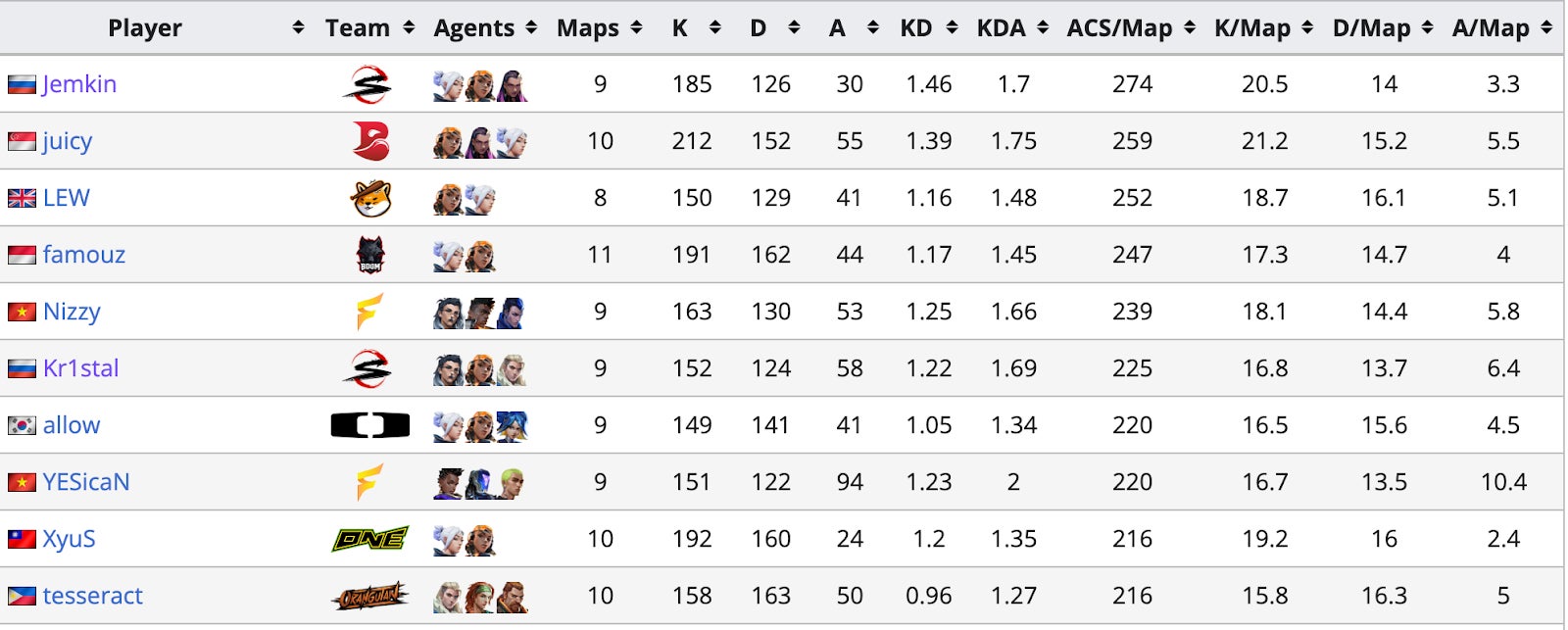Sort table by Player column arrows
This screenshot has height=630, width=1568.
pyautogui.click(x=298, y=28)
